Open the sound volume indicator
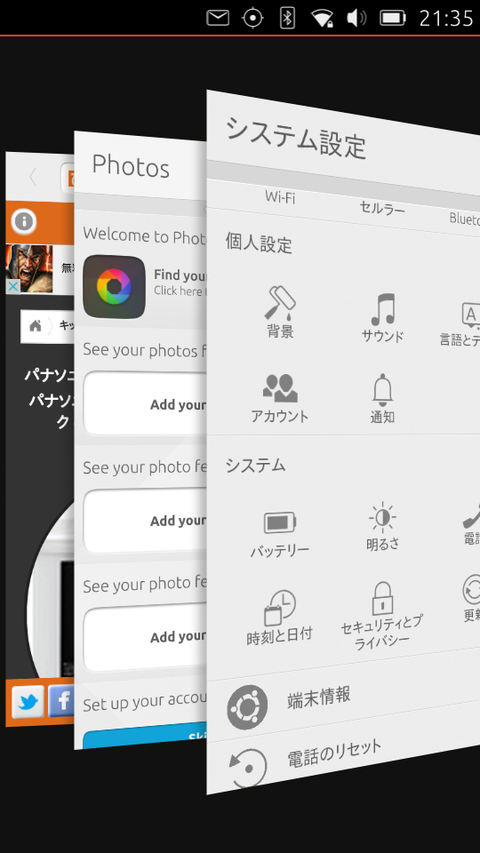The width and height of the screenshot is (480, 853). (356, 18)
